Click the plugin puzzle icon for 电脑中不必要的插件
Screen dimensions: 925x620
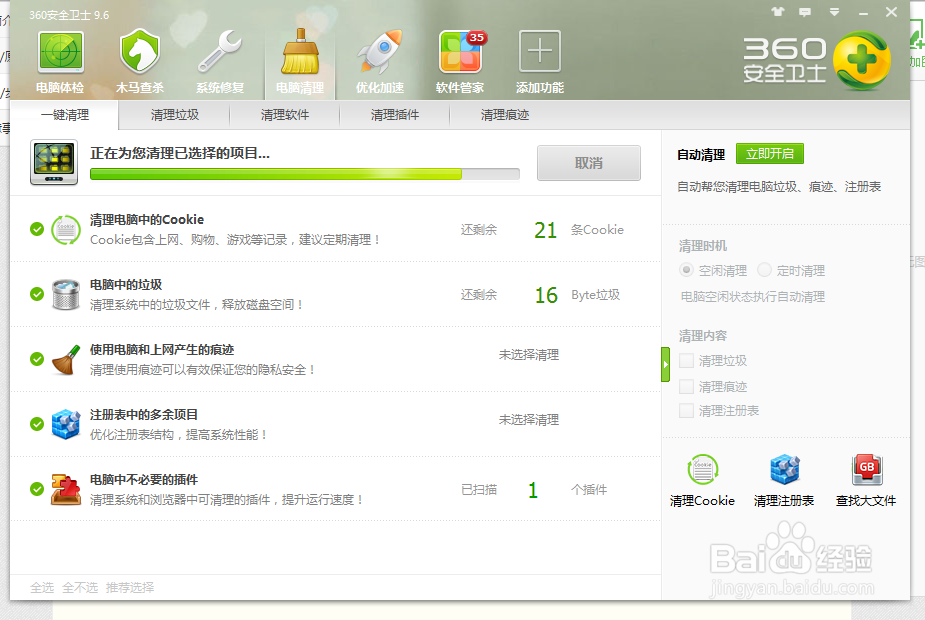click(x=65, y=489)
